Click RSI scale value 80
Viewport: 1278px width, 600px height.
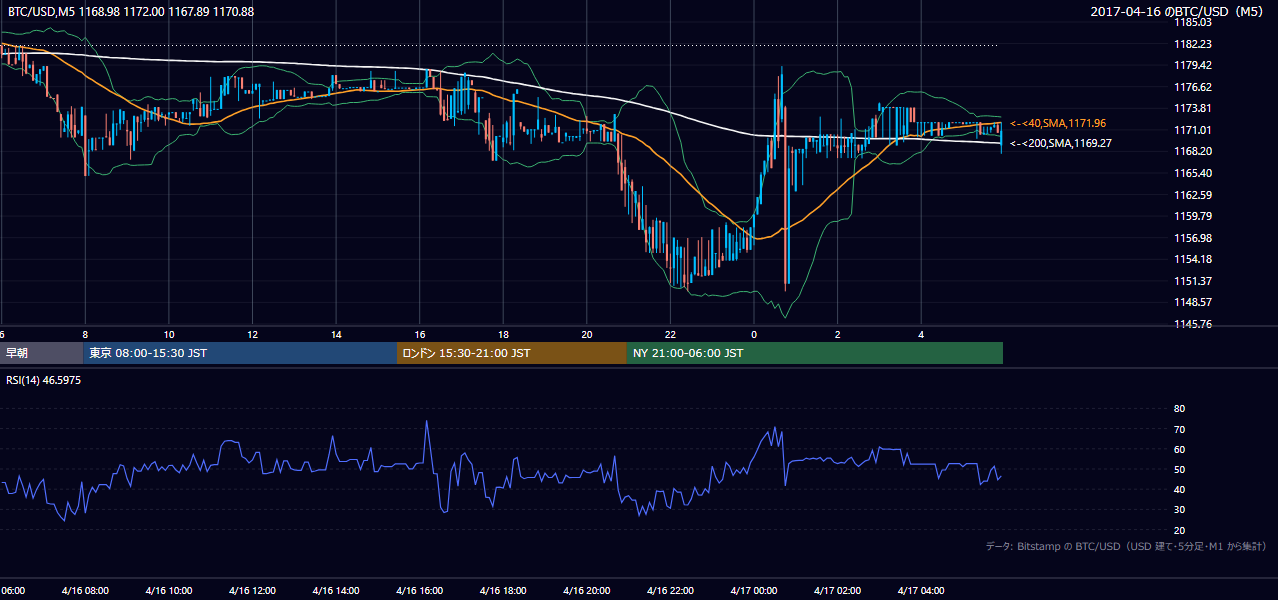click(x=1179, y=409)
